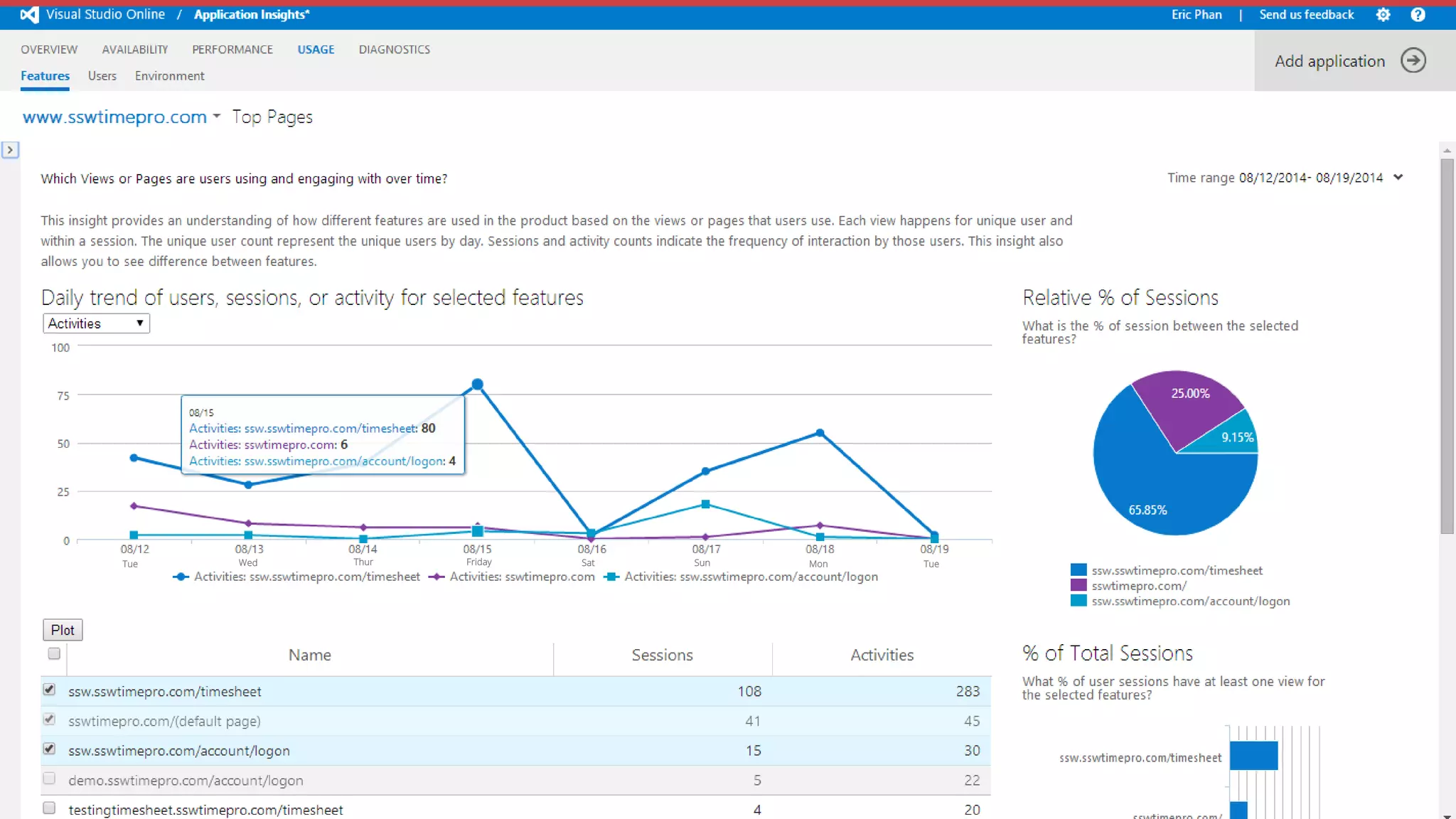Expand the Time range dropdown
The height and width of the screenshot is (819, 1456).
(x=1398, y=178)
